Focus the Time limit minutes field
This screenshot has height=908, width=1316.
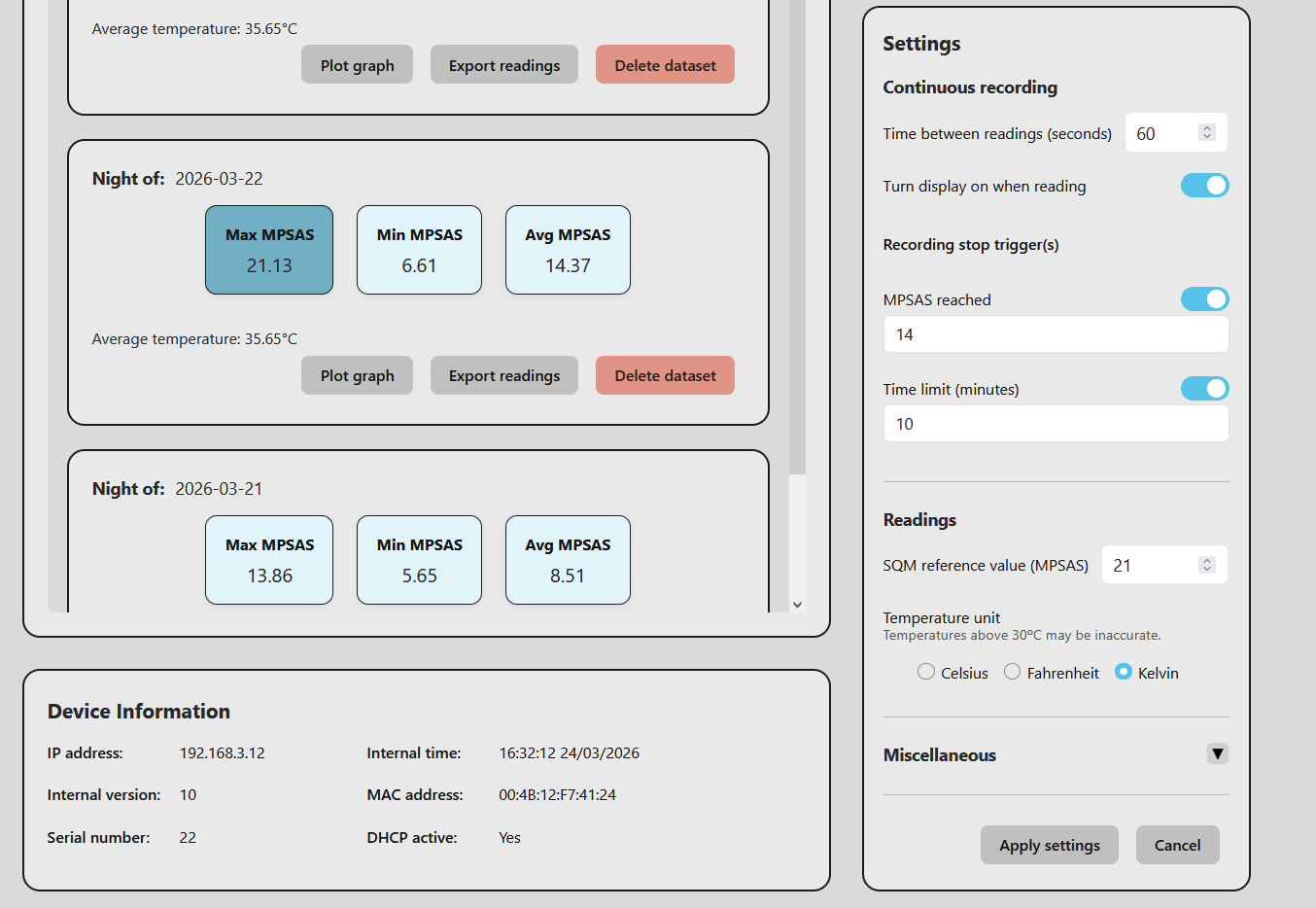1055,424
